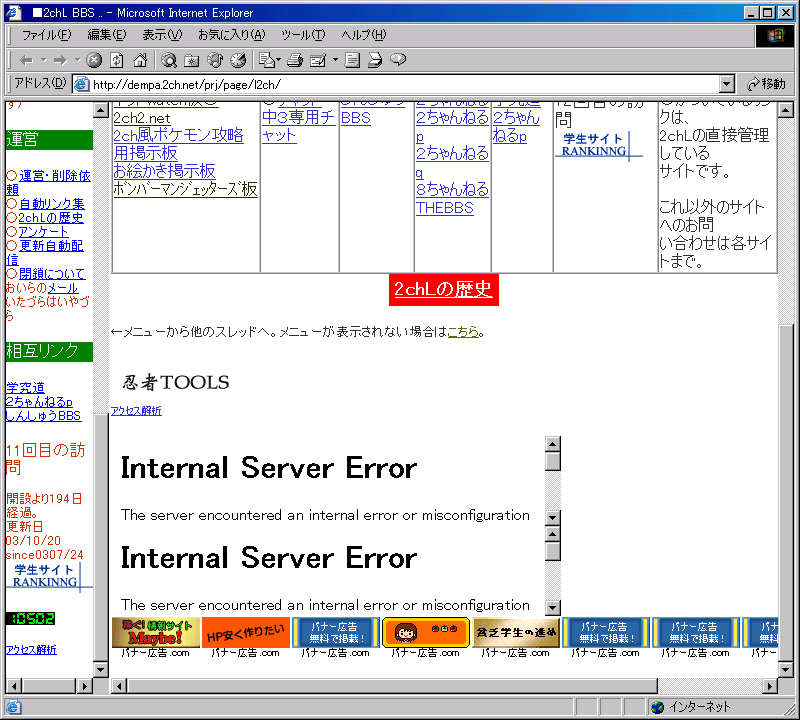Visit the 2ch2.net link
Screen dimensions: 800x720
pyautogui.click(x=142, y=118)
